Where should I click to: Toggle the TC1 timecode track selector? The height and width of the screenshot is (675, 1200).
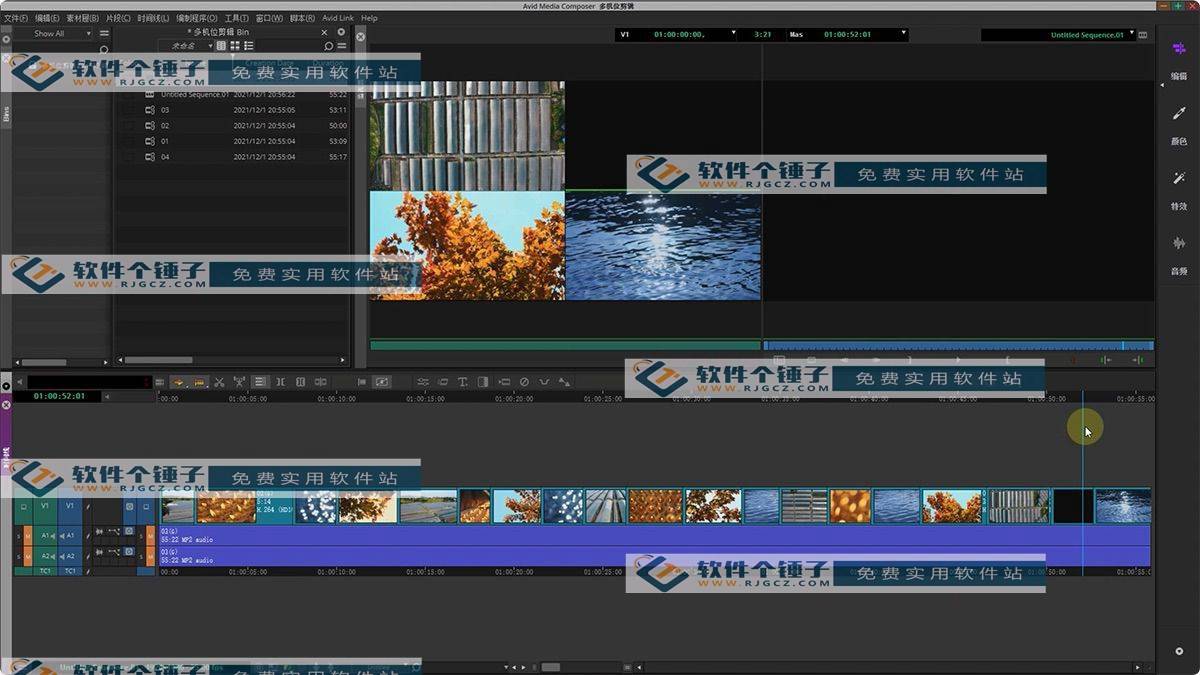click(70, 571)
